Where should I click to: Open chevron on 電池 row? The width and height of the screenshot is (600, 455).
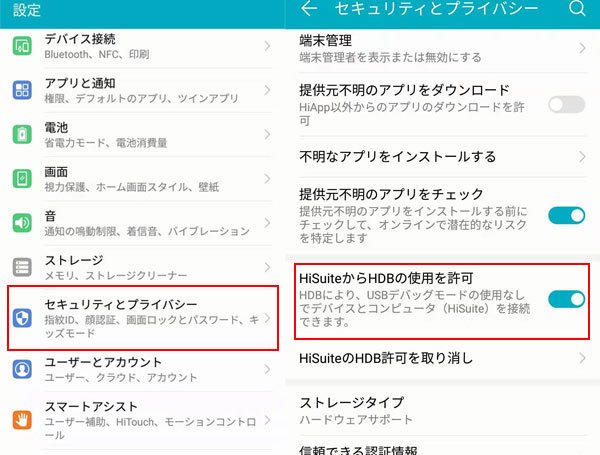267,134
